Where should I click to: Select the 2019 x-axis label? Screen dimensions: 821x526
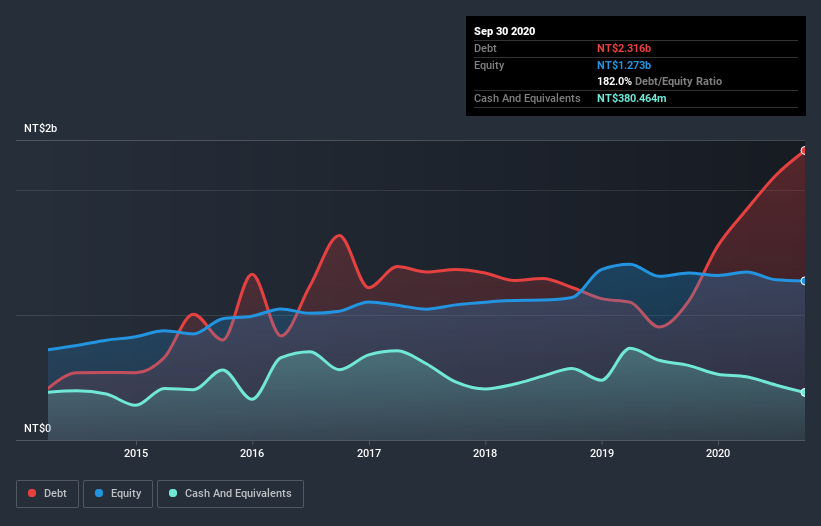pos(602,453)
